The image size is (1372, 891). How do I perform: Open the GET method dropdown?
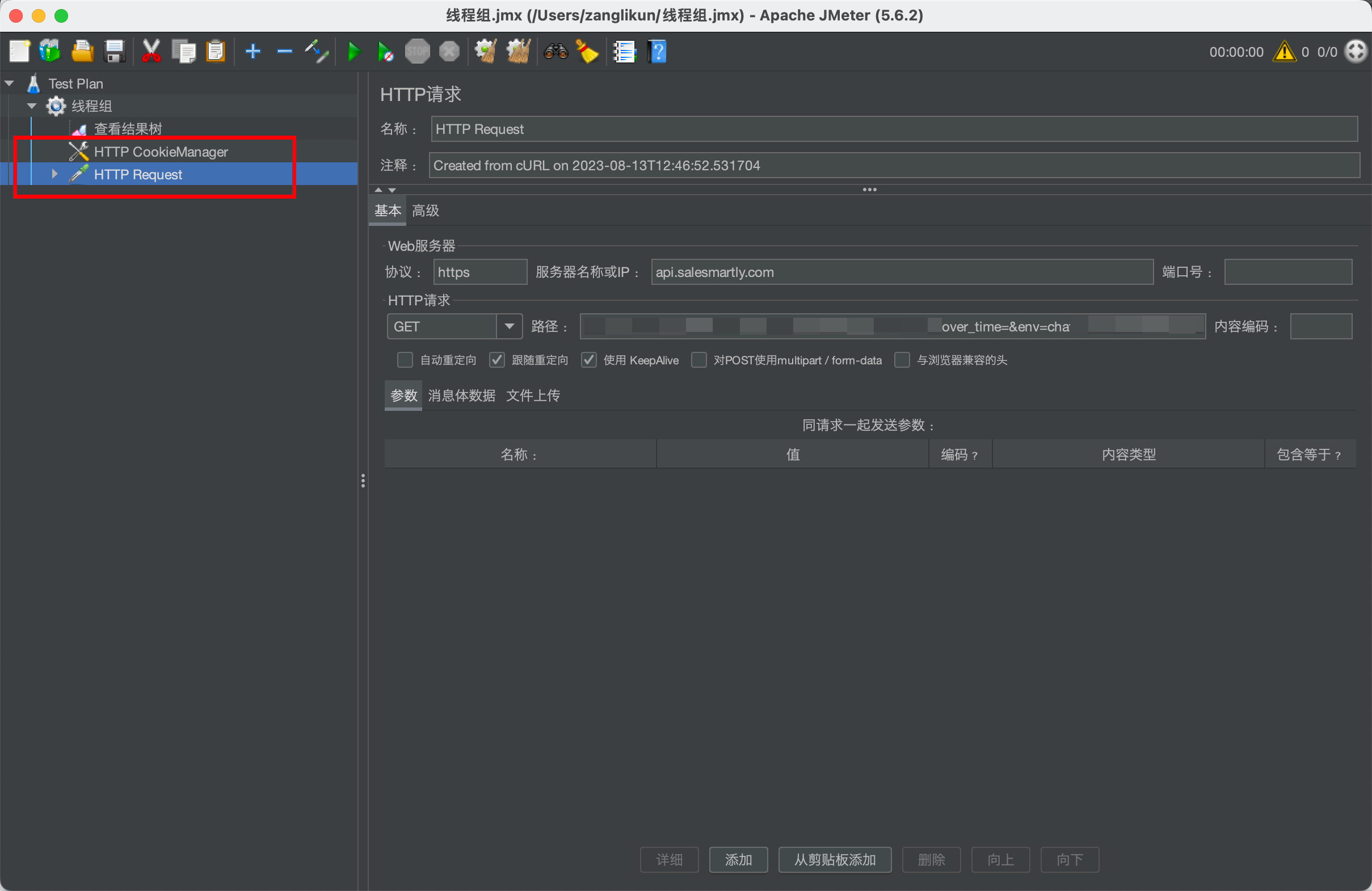point(509,326)
